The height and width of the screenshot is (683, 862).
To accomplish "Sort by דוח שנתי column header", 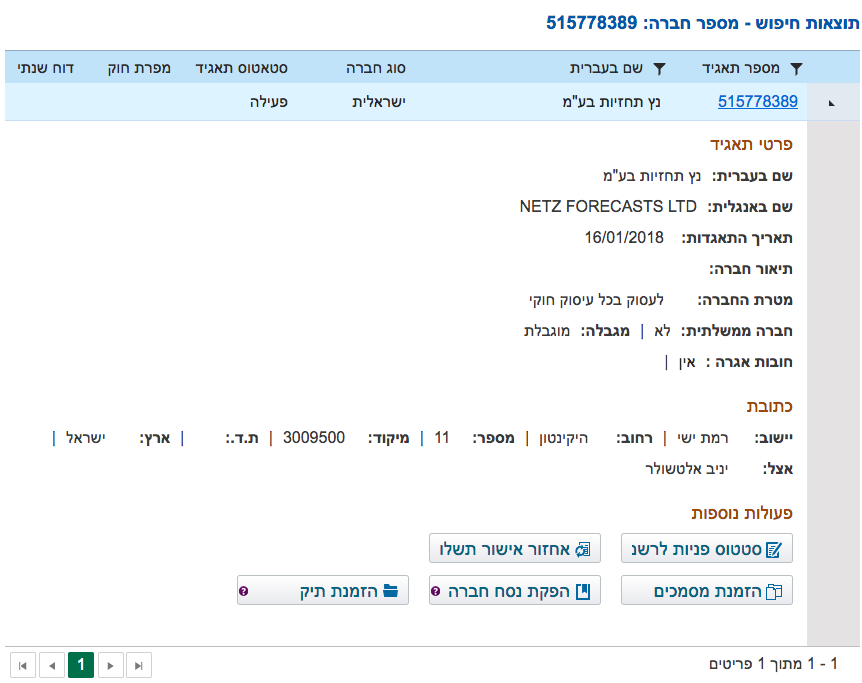I will 45,68.
